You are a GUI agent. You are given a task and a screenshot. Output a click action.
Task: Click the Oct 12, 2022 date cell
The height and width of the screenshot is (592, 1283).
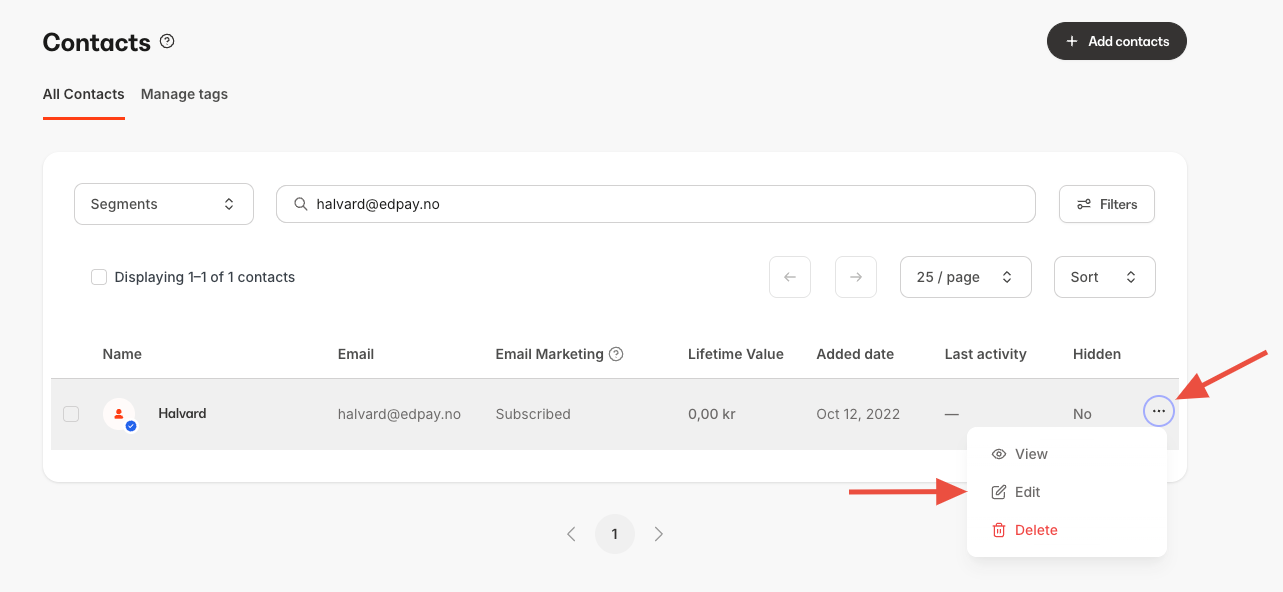pos(858,414)
